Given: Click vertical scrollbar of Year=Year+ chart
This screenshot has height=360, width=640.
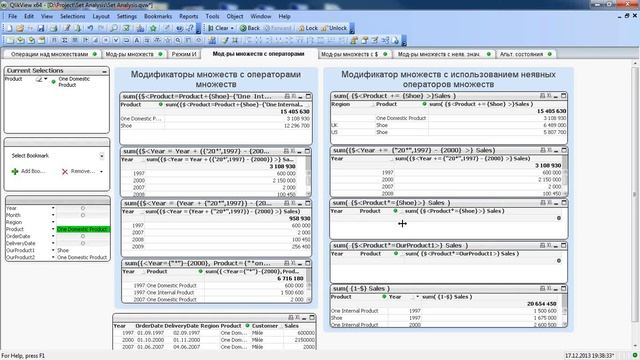Looking at the screenshot, I should pyautogui.click(x=308, y=176).
